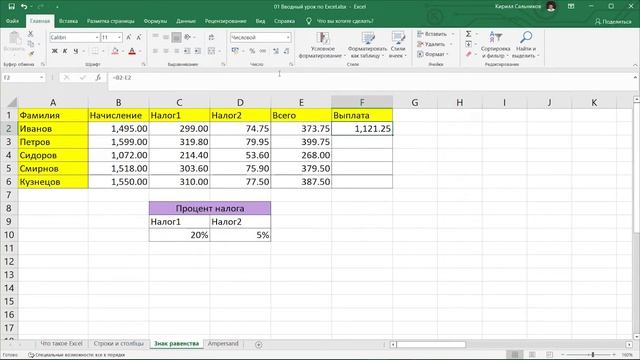Increase font size with larger A icon

pyautogui.click(x=129, y=37)
